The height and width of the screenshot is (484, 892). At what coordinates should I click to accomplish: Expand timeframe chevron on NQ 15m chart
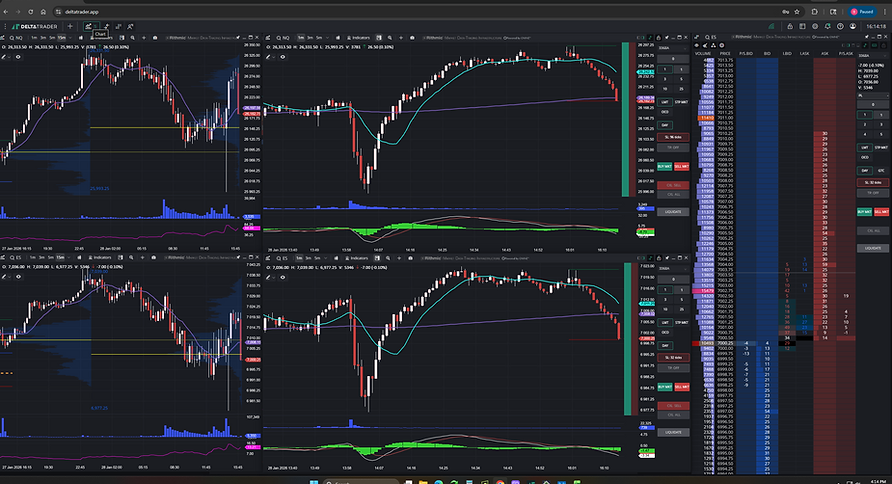pos(71,38)
